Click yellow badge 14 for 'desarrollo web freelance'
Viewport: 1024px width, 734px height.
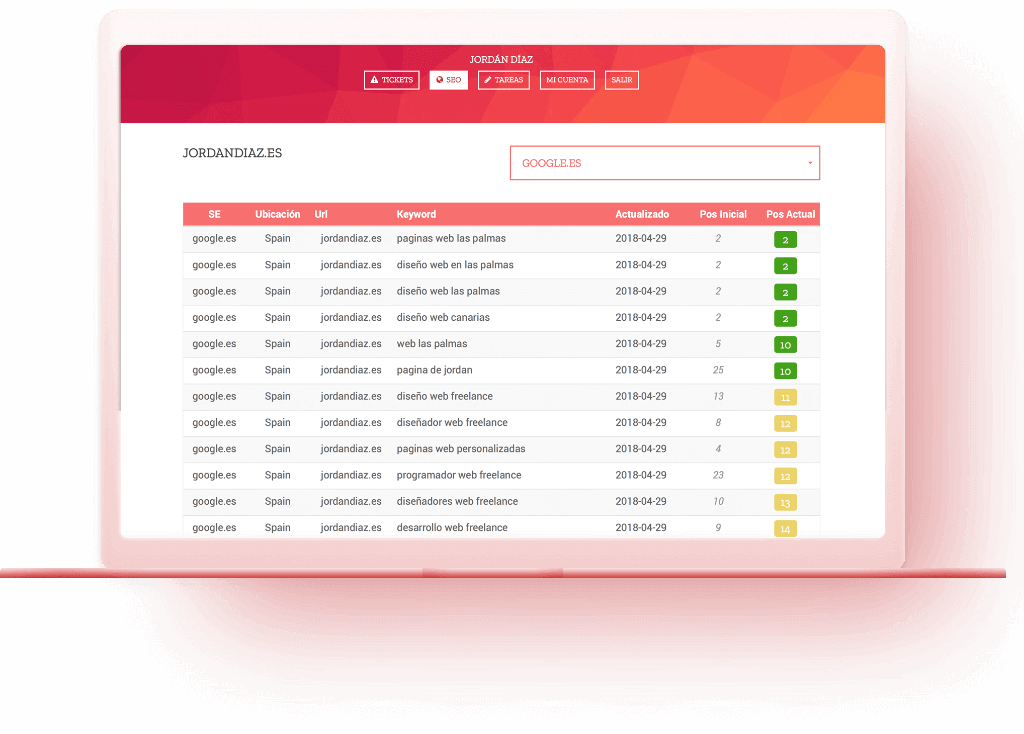[785, 528]
